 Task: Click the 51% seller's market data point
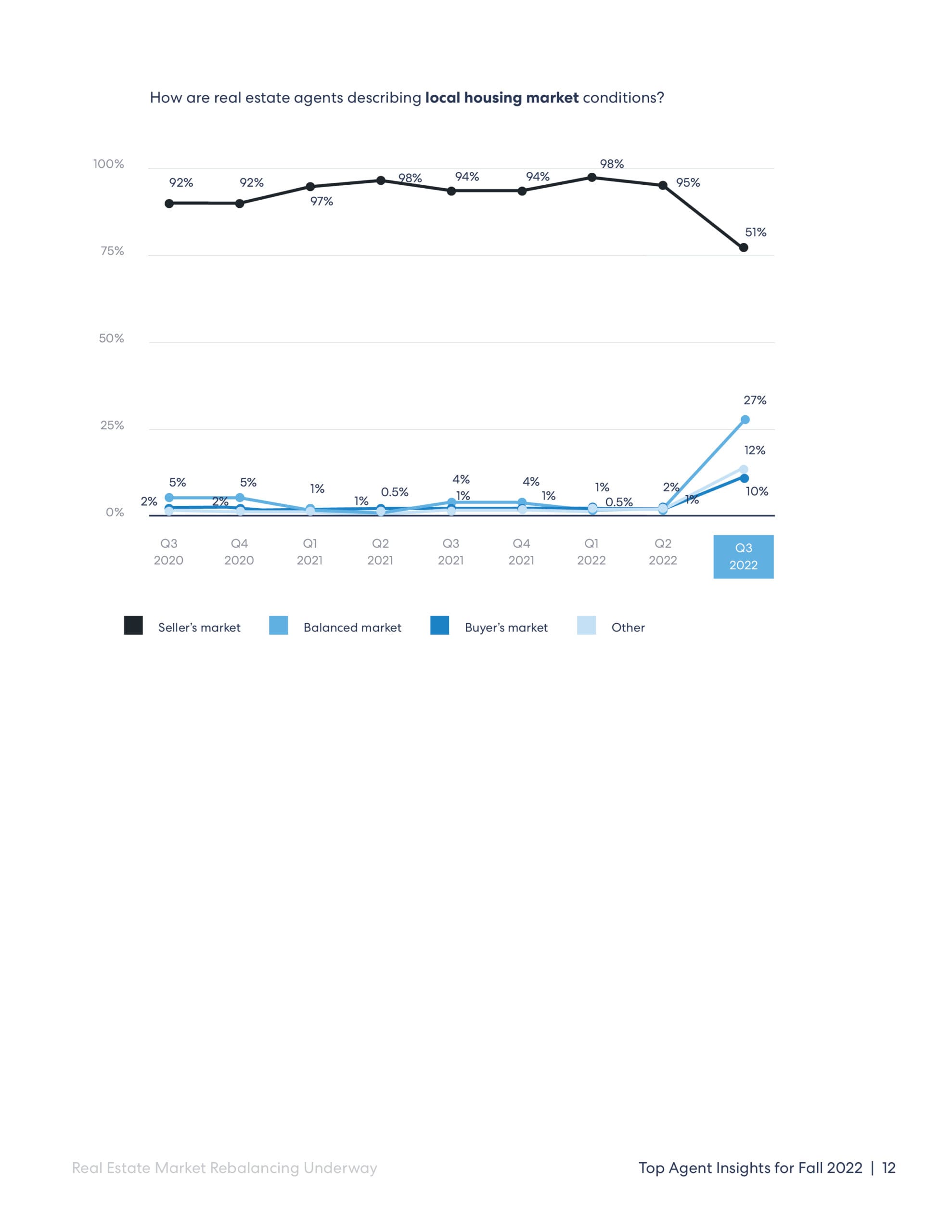click(x=744, y=248)
